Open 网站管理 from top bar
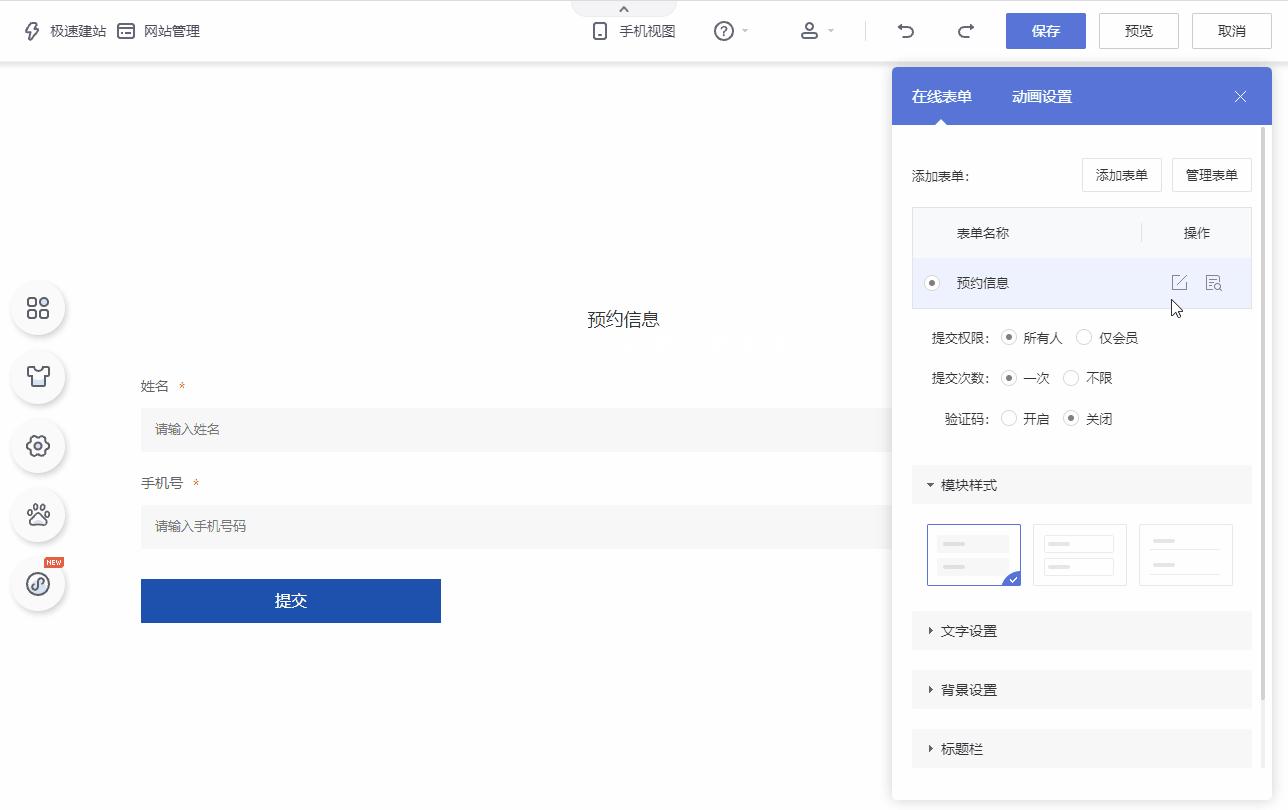This screenshot has width=1288, height=810. coord(159,31)
